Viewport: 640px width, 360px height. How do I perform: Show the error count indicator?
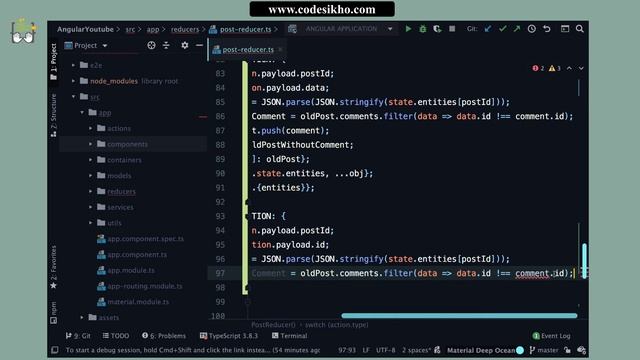[538, 68]
